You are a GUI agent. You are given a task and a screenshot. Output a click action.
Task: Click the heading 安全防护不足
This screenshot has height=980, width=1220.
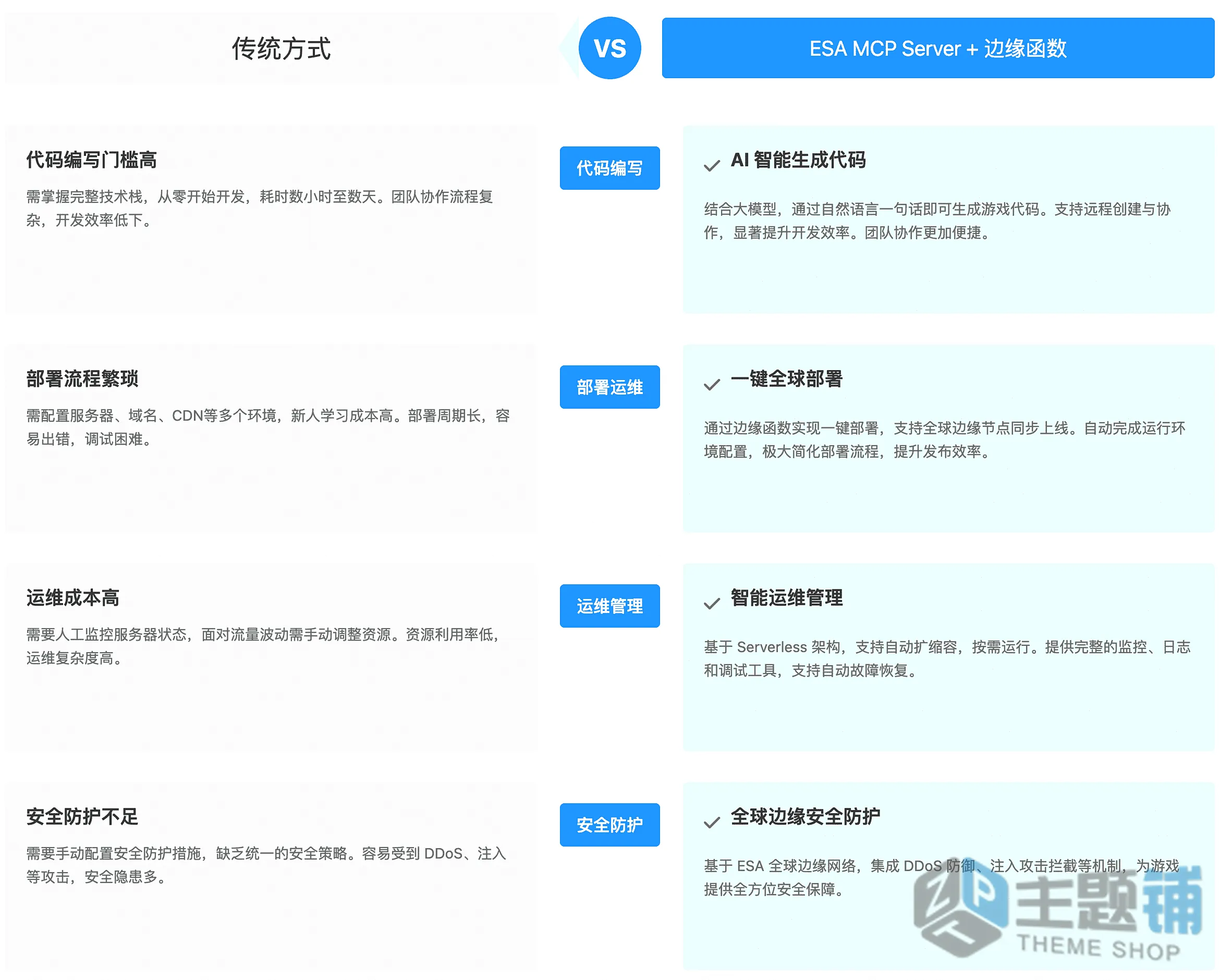tap(82, 816)
